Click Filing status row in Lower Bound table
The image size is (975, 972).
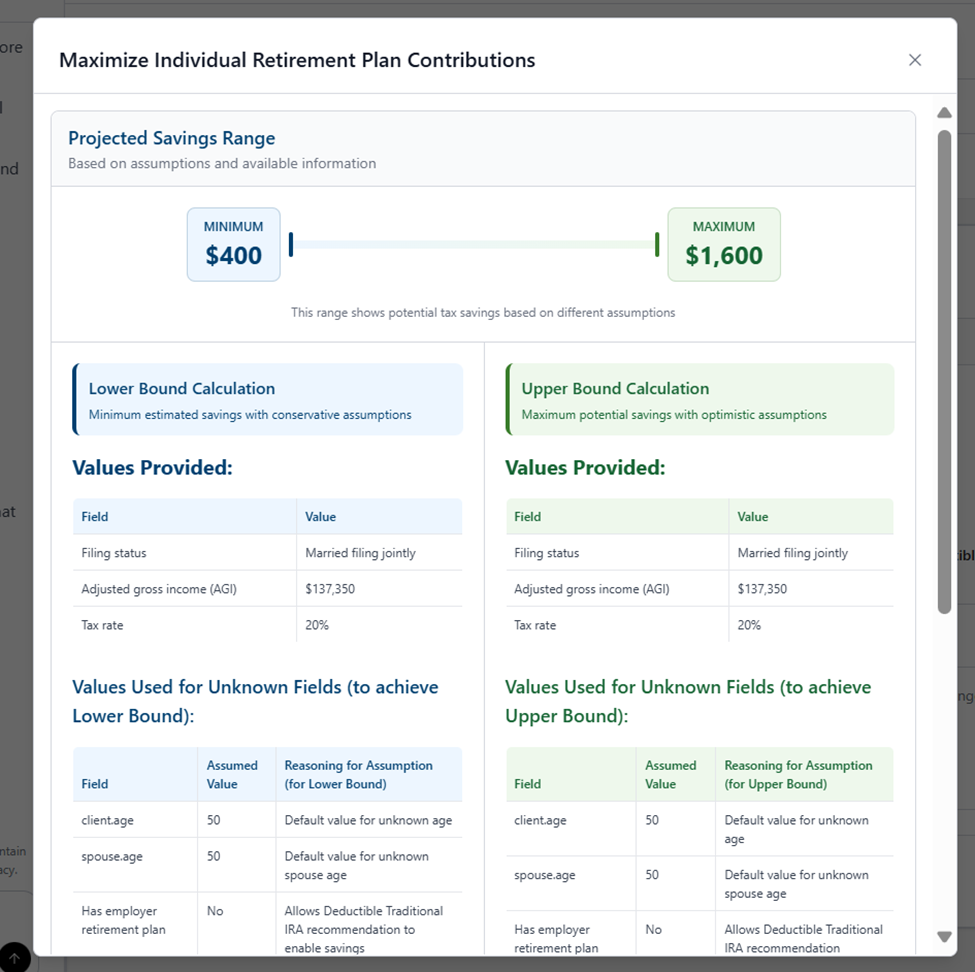pos(114,553)
